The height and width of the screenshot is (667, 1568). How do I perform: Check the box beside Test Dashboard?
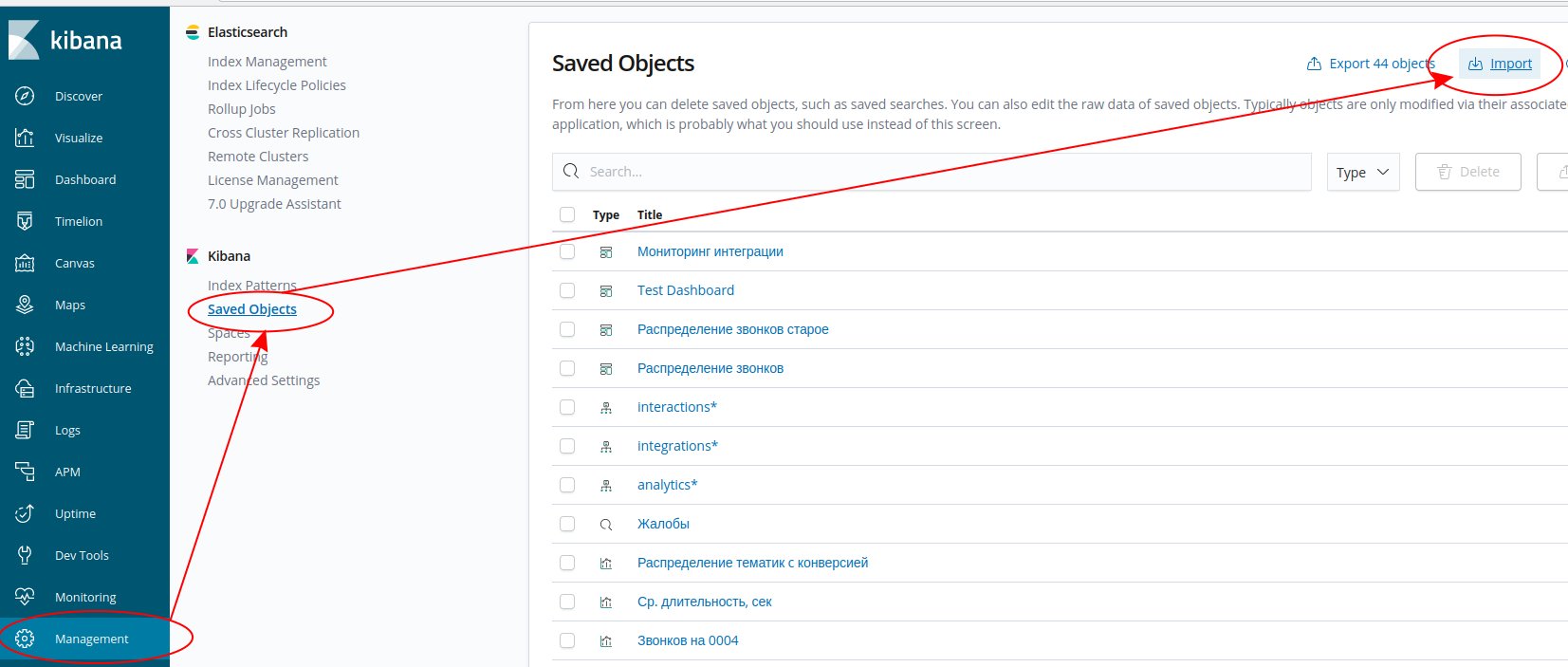[x=567, y=290]
